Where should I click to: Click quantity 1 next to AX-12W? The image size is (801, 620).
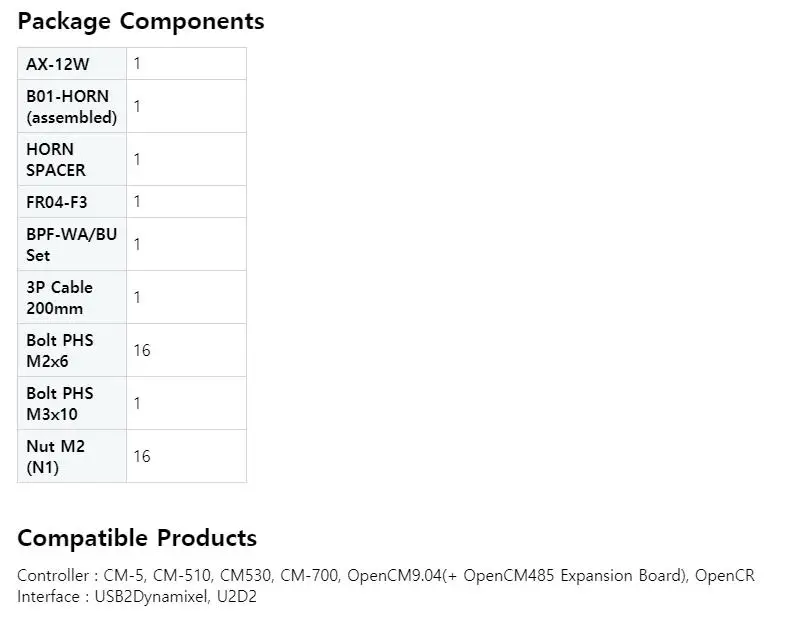[137, 64]
